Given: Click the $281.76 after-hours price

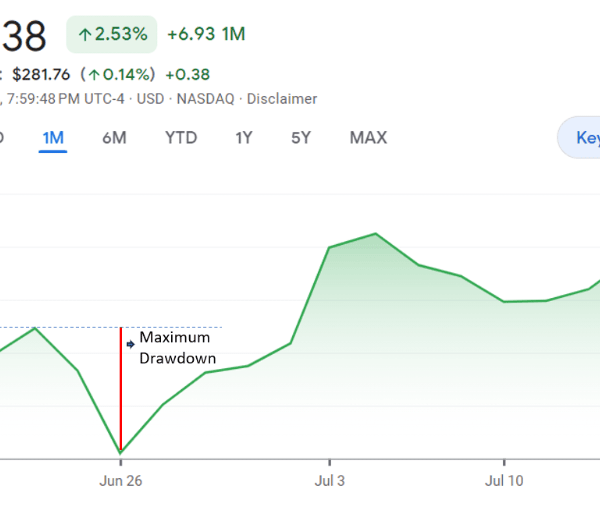Looking at the screenshot, I should click(x=41, y=74).
